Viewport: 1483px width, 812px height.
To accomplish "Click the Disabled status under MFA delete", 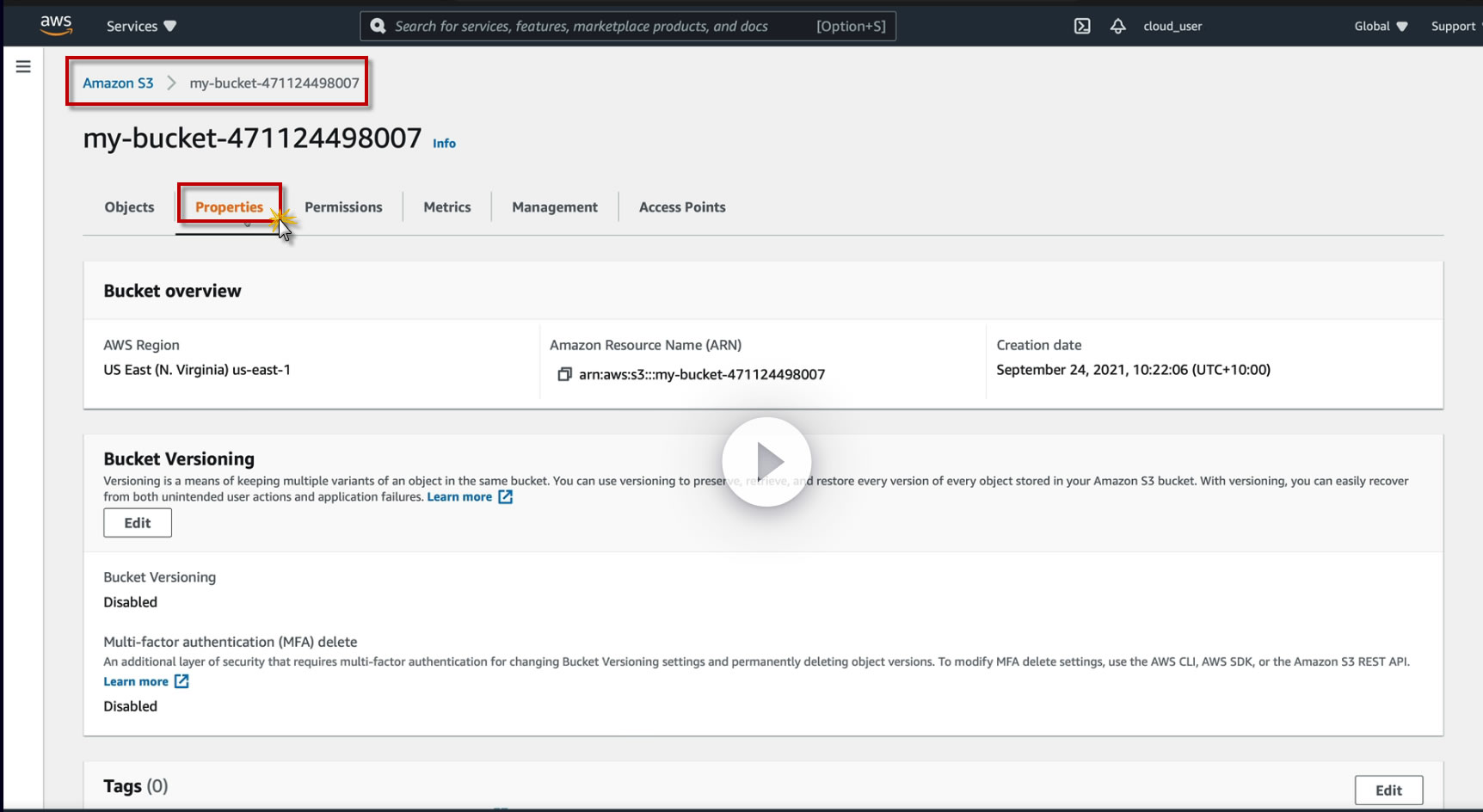I will pyautogui.click(x=131, y=706).
